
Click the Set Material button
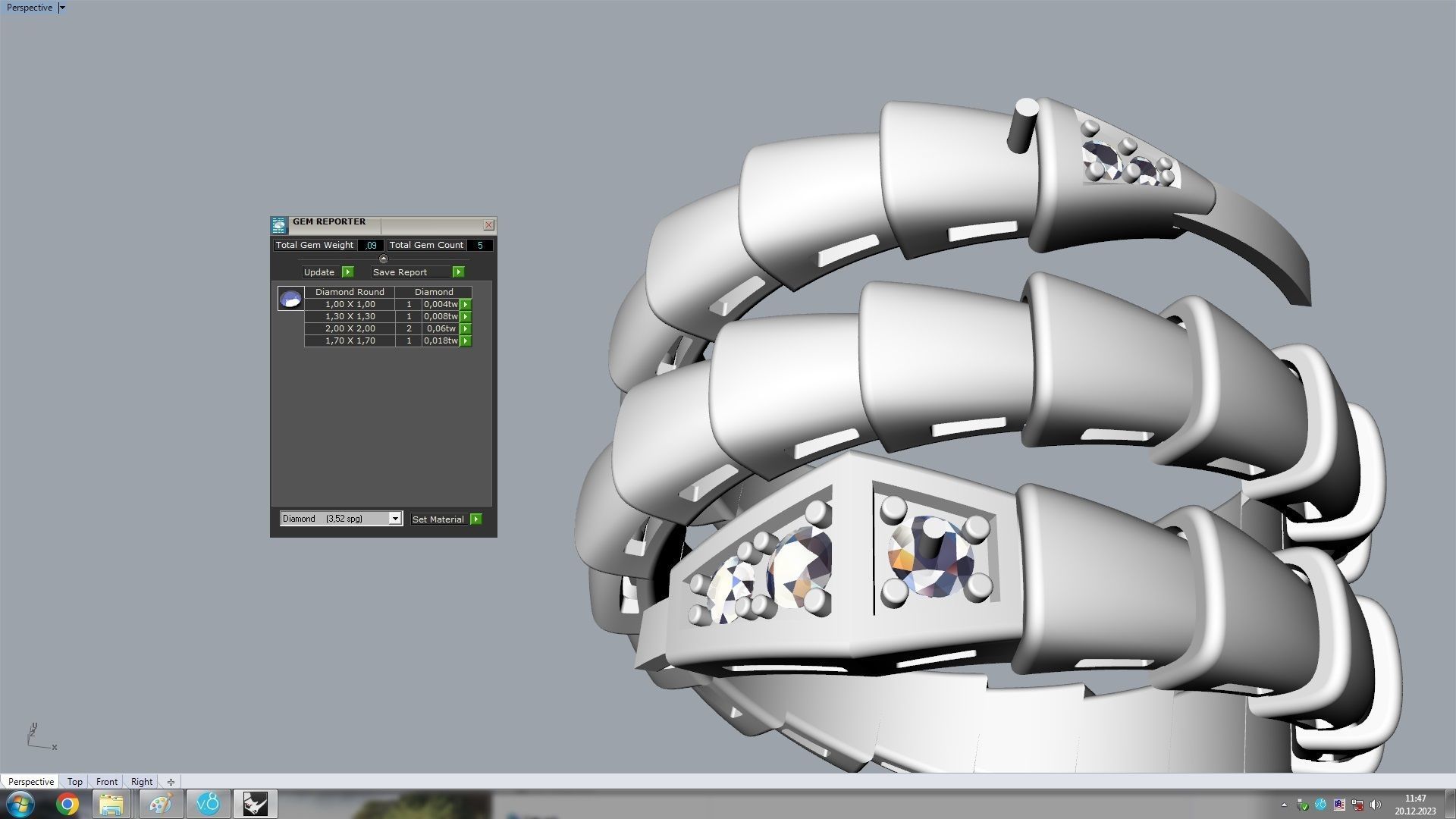439,519
